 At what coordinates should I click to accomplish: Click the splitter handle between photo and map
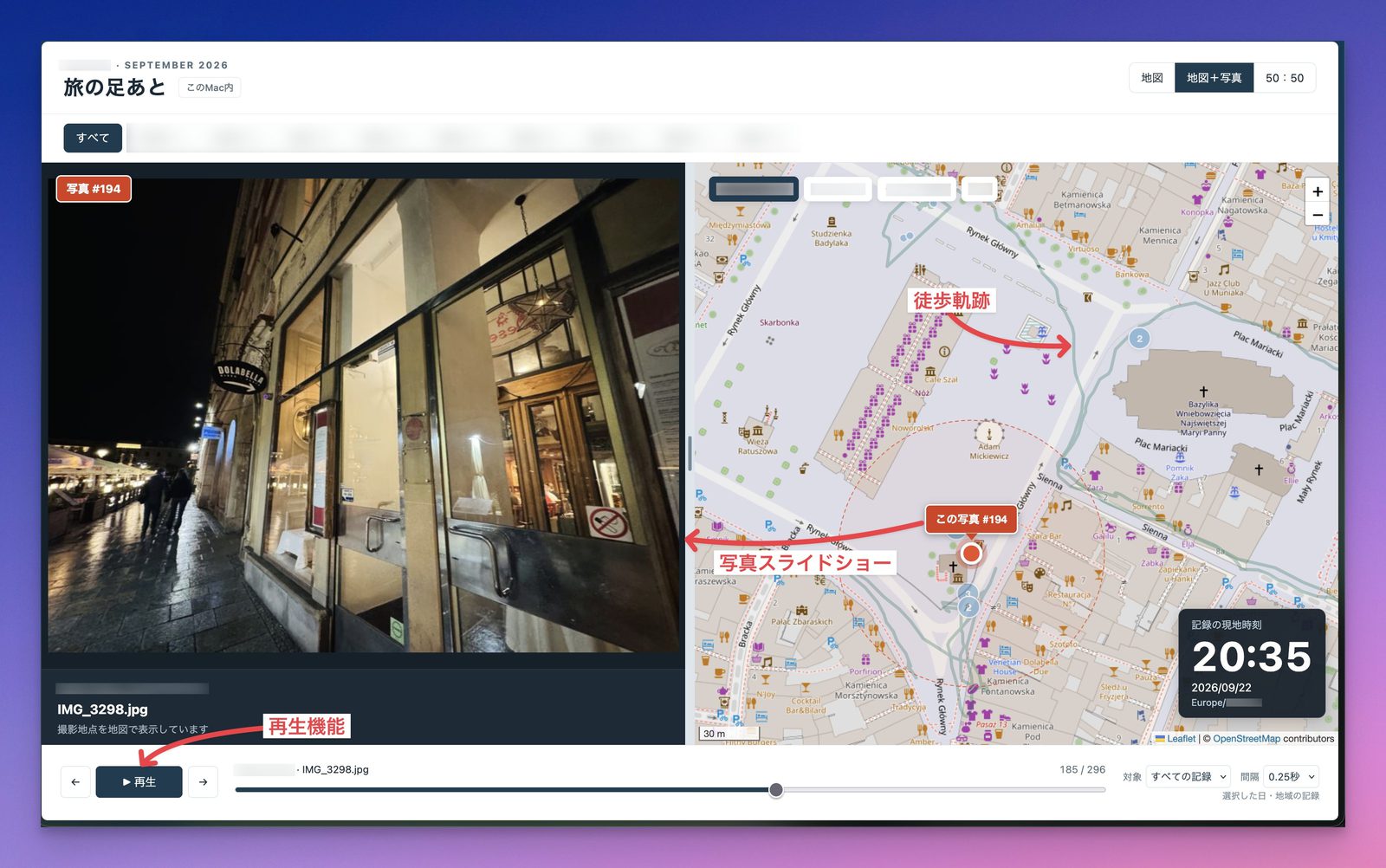click(690, 453)
